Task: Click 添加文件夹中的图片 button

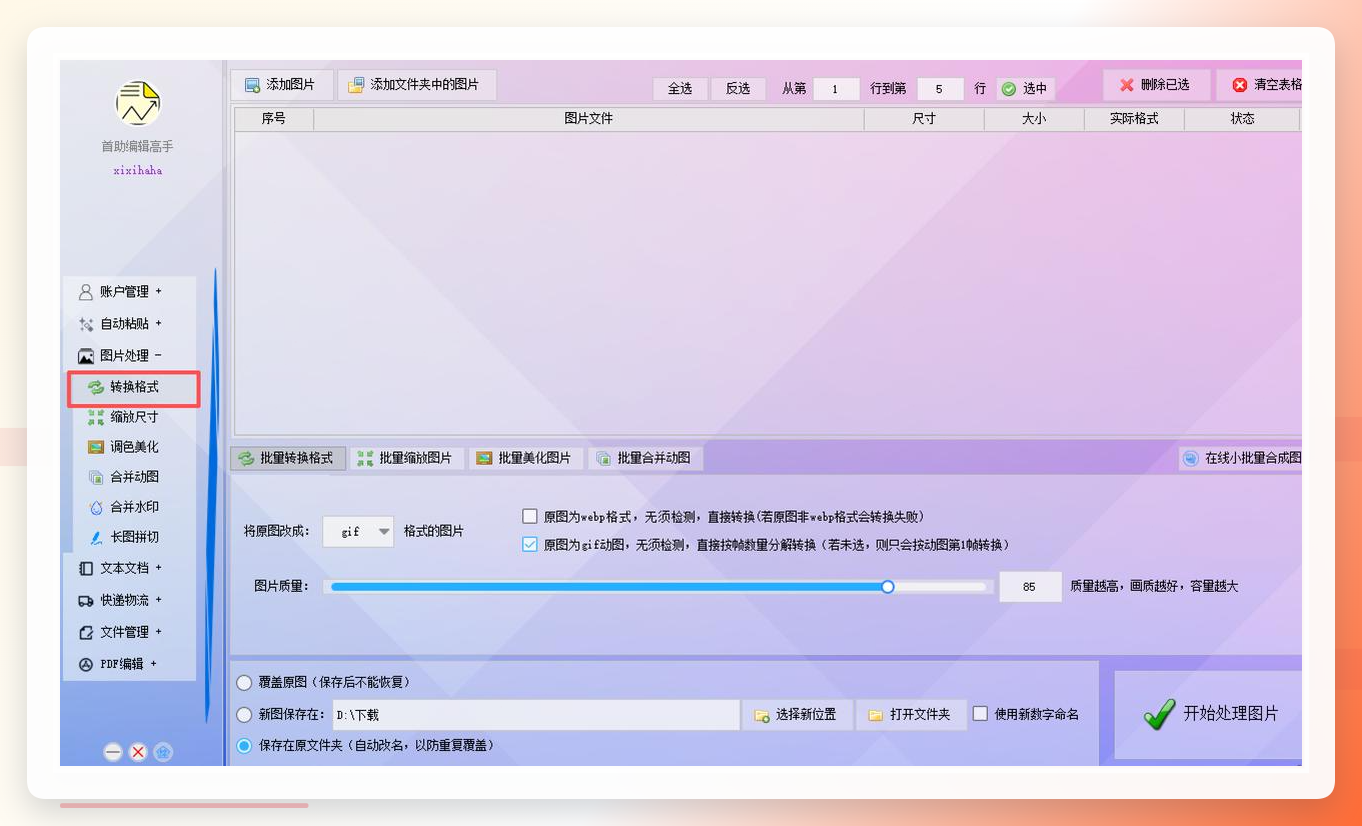Action: coord(416,85)
